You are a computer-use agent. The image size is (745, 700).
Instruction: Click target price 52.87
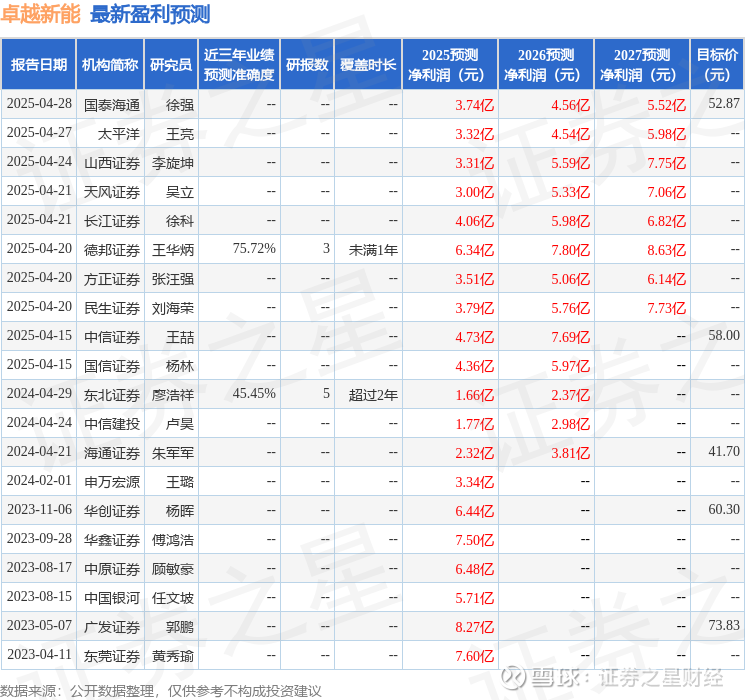pos(724,104)
